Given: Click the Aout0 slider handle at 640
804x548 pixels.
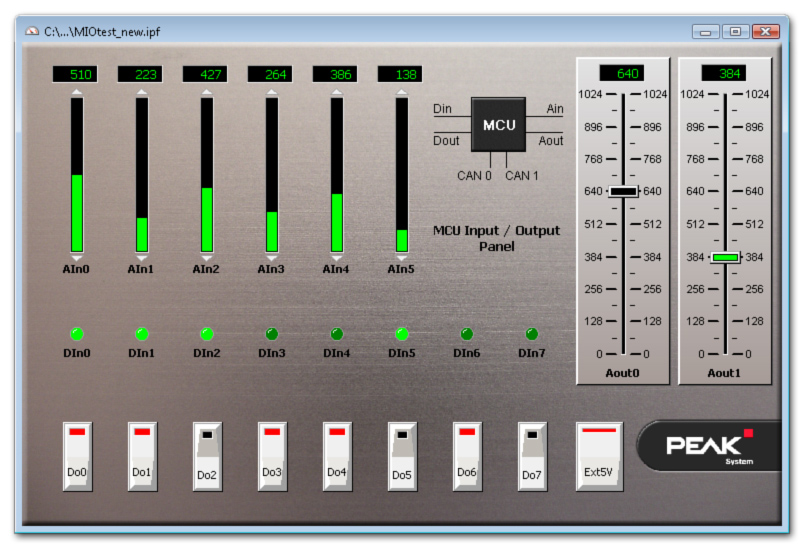Looking at the screenshot, I should tap(623, 191).
